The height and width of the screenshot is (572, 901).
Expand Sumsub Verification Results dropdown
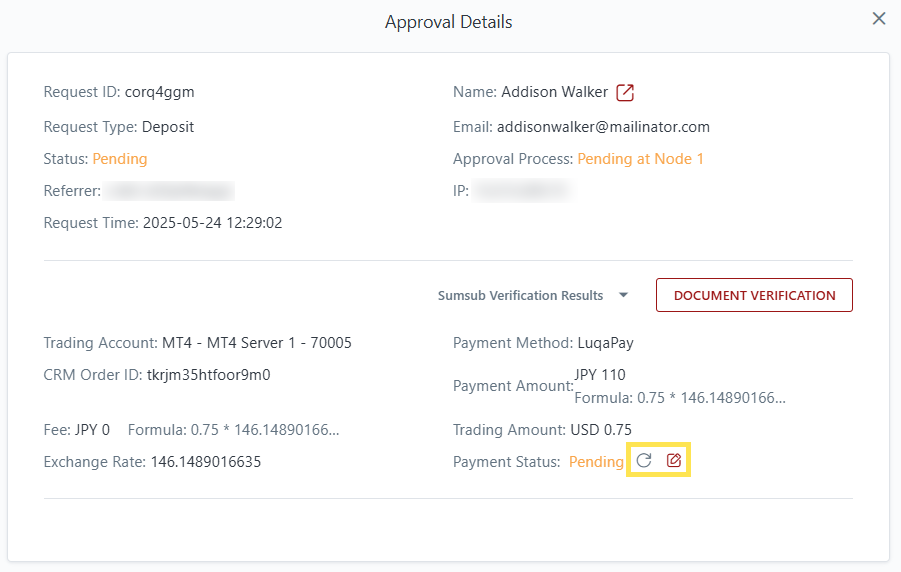[533, 295]
